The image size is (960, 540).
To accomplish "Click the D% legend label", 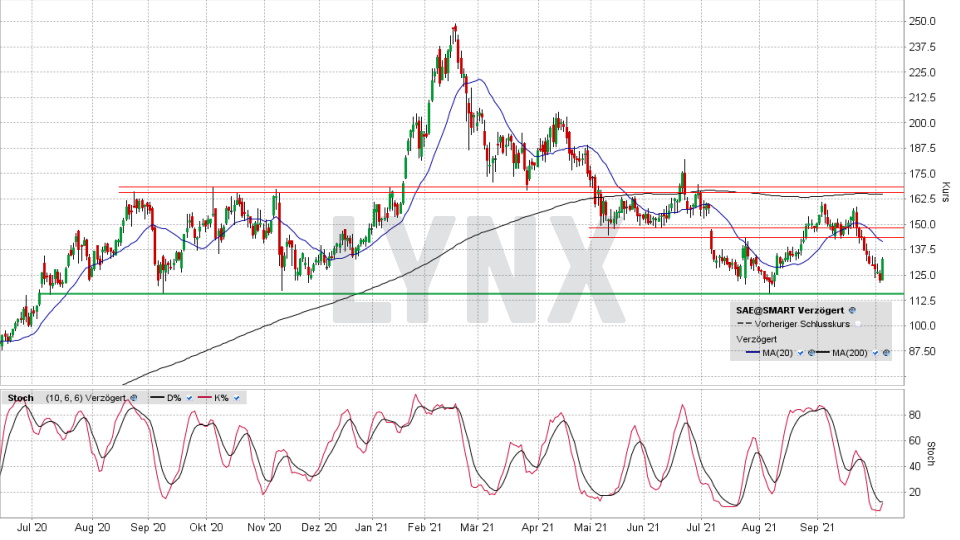I will pos(174,398).
